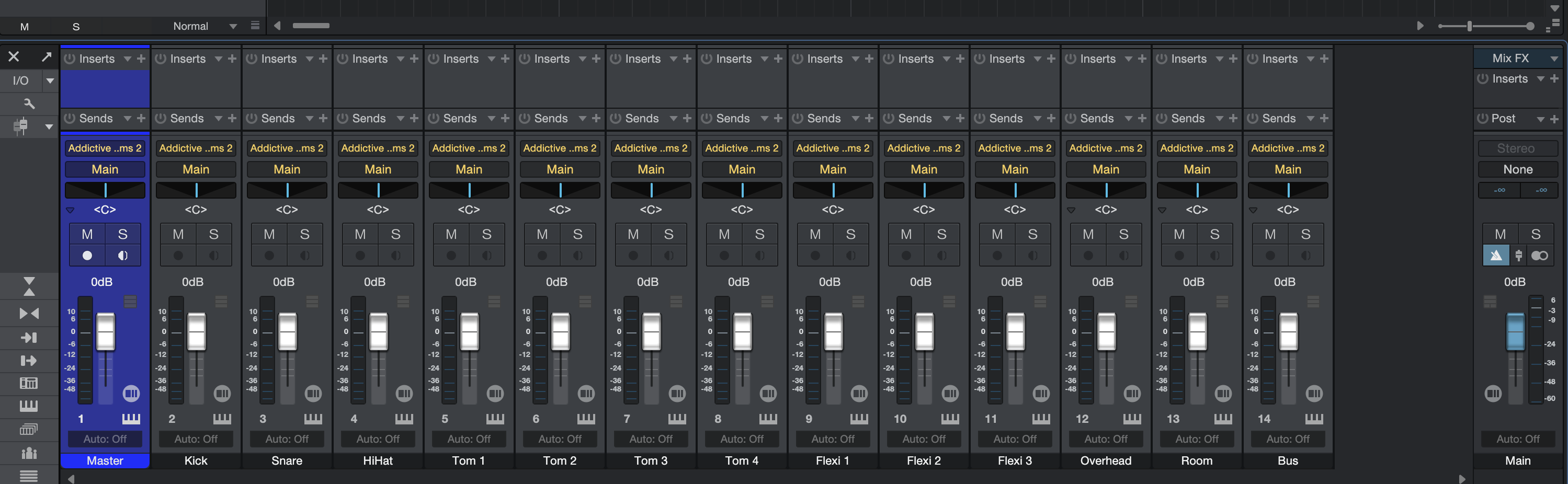Expand the Overhead channel disclosure triangle
Screen dimensions: 1568x484
pyautogui.click(x=1071, y=210)
